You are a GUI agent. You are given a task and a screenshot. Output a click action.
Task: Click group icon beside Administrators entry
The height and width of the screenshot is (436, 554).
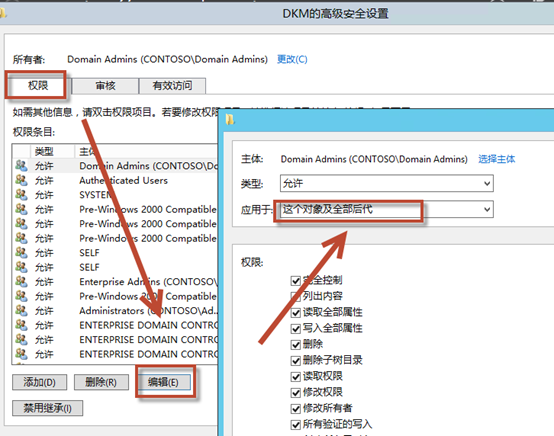coord(21,311)
